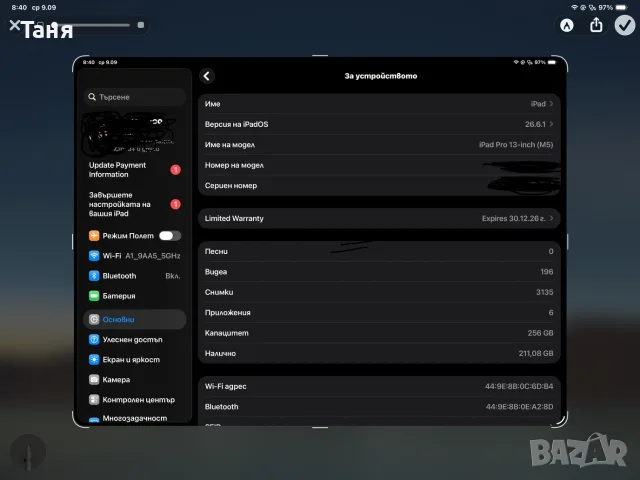Viewport: 640px width, 480px height.
Task: Click Версия на iPadOS row
Action: 379,124
